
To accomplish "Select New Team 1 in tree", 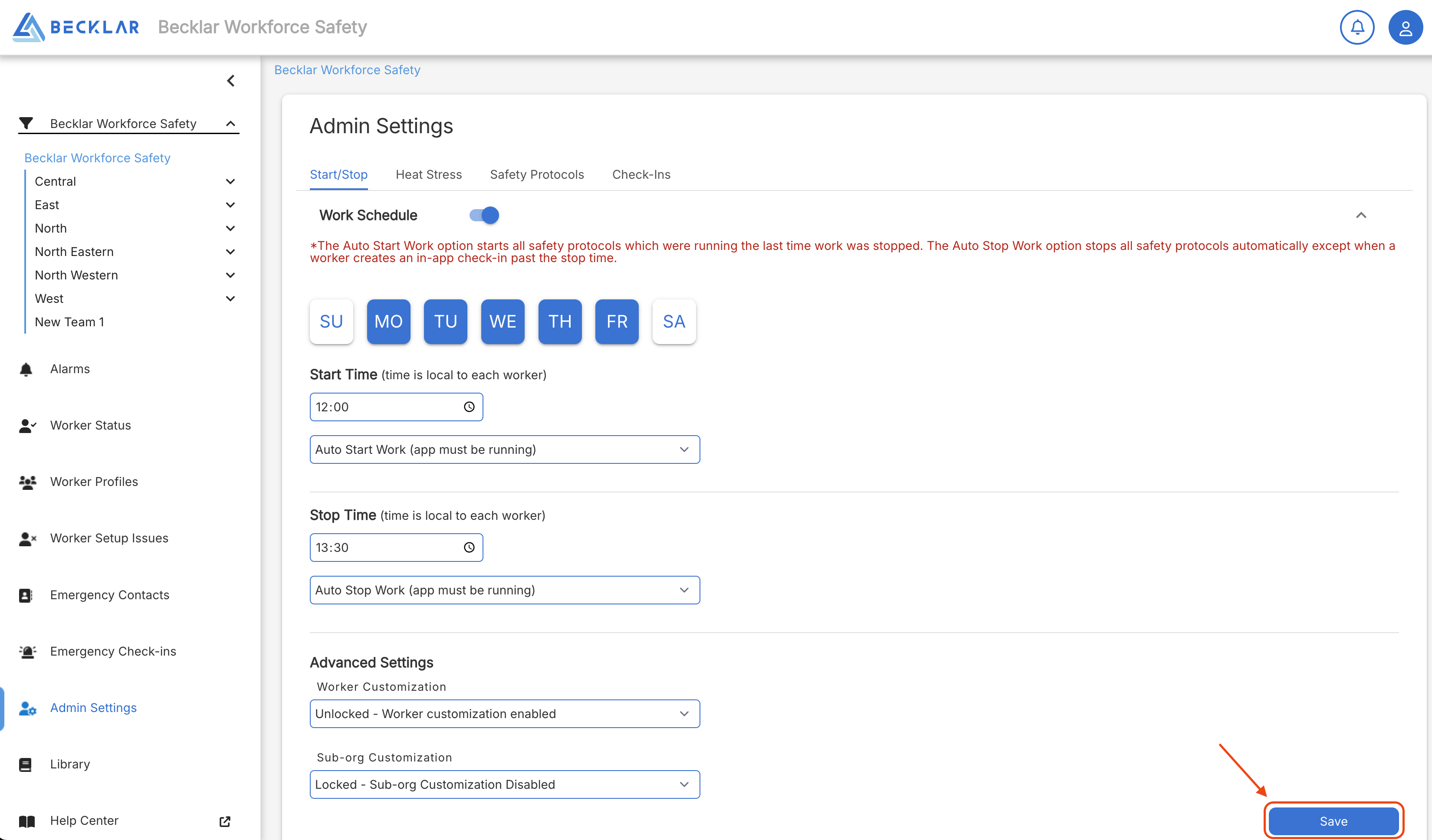I will click(x=69, y=322).
